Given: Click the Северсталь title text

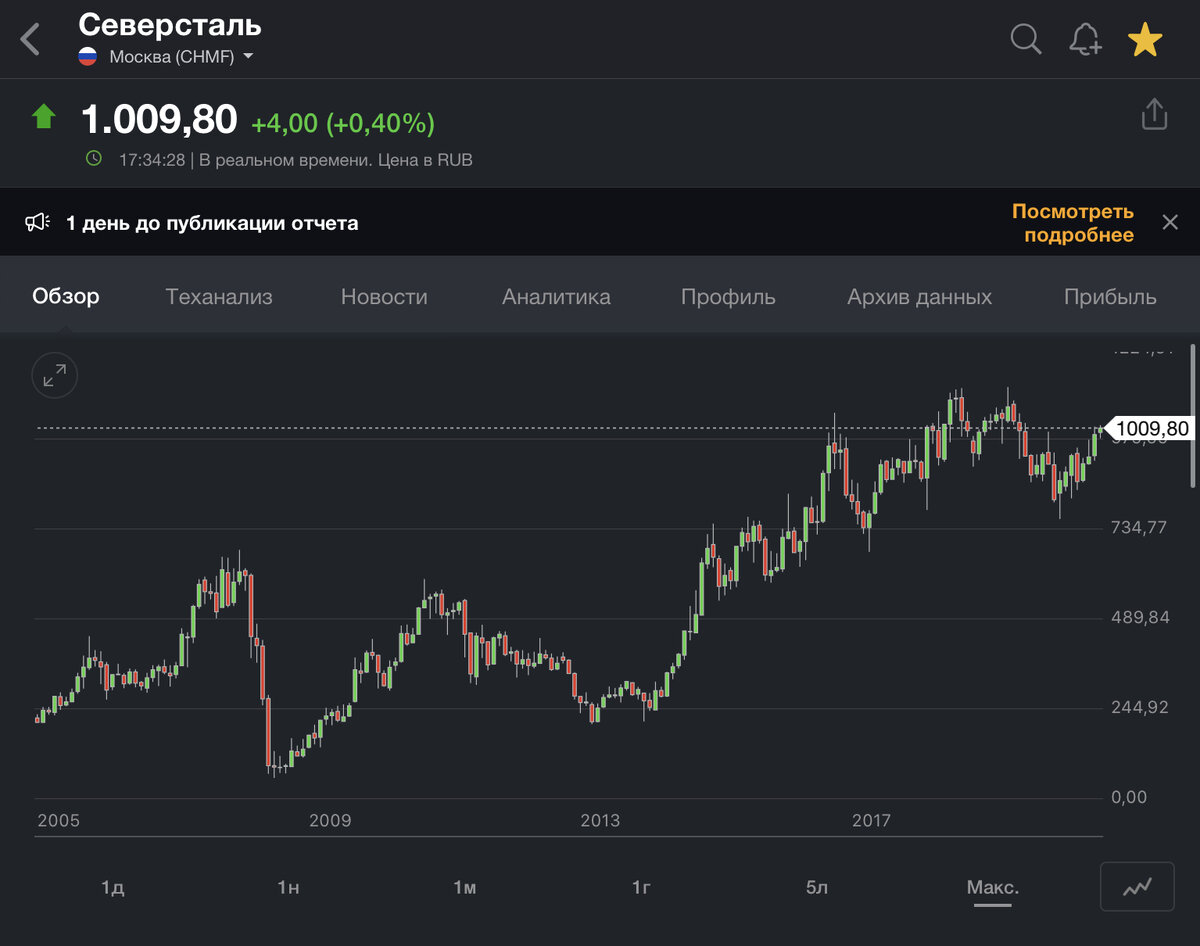Looking at the screenshot, I should click(170, 24).
